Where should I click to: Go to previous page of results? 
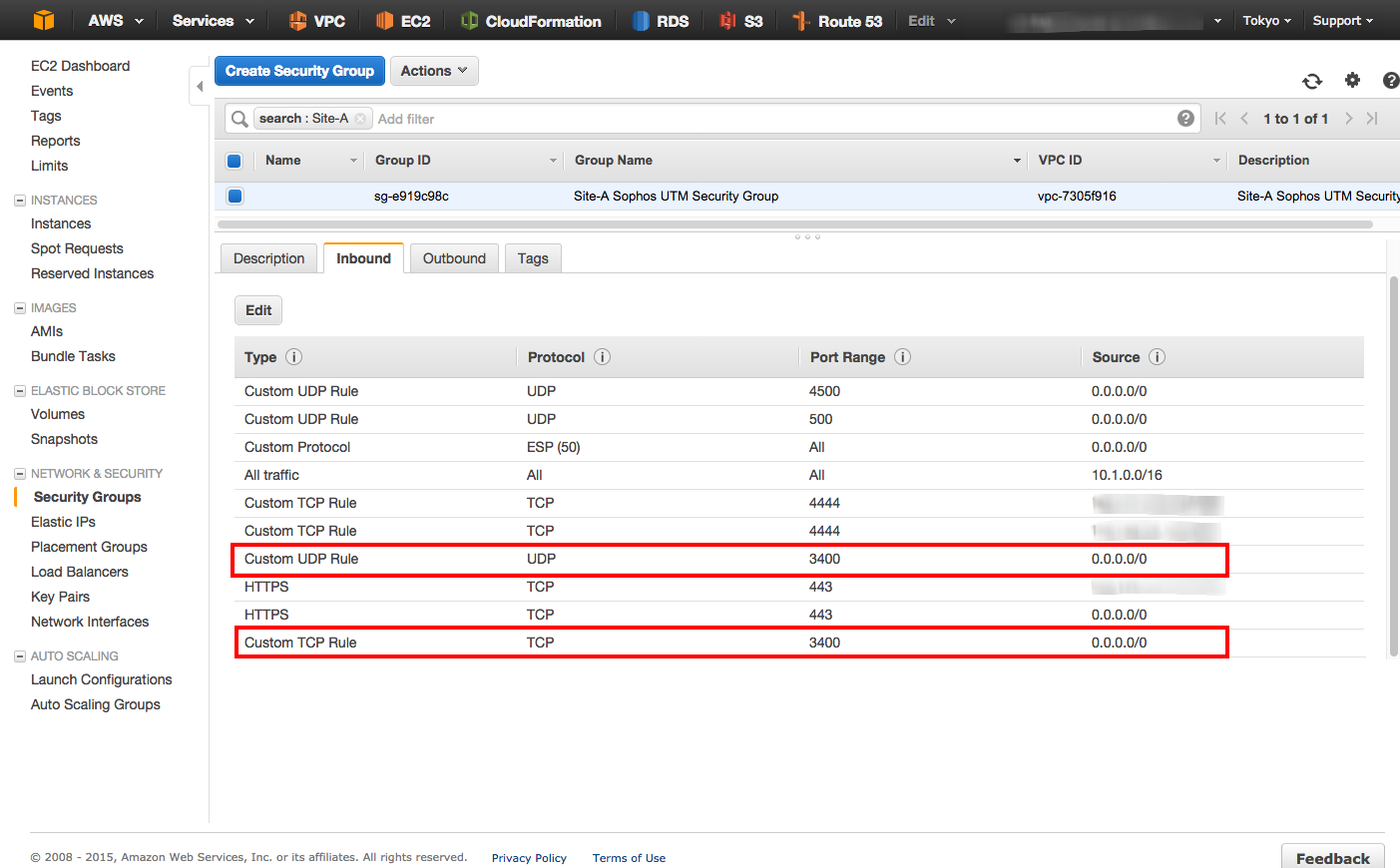[1244, 118]
